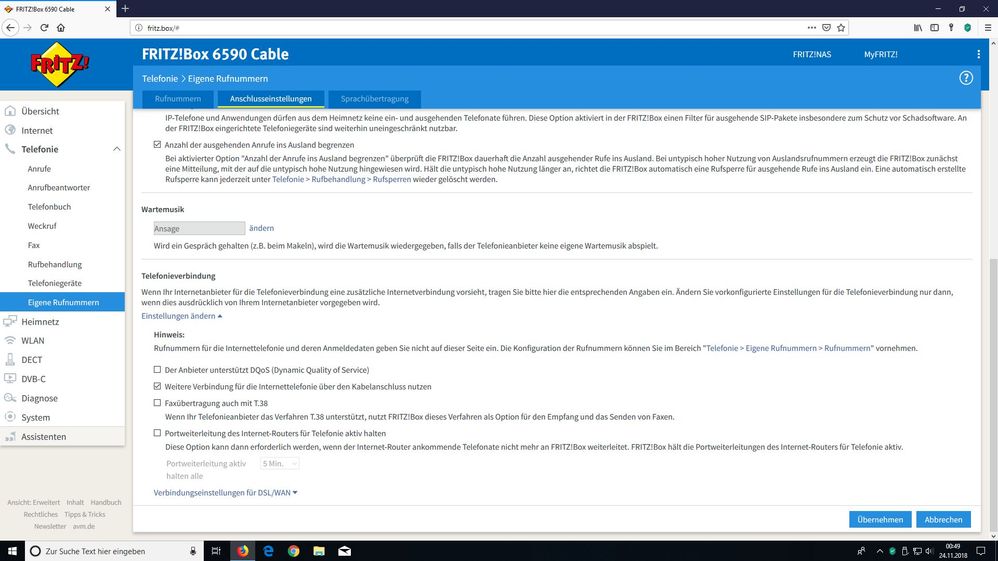Expand 'Verbindungseinstellungen für DSL/WAN'

click(x=225, y=492)
